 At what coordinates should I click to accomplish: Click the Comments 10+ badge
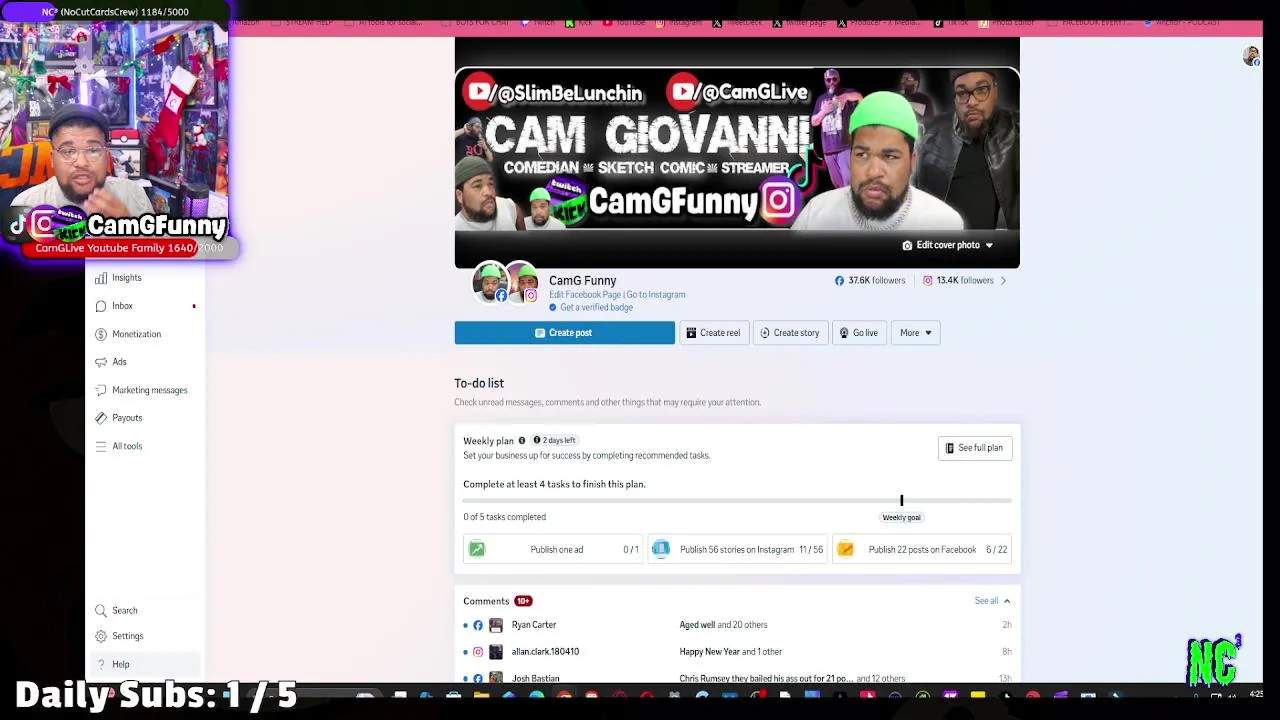pos(523,601)
